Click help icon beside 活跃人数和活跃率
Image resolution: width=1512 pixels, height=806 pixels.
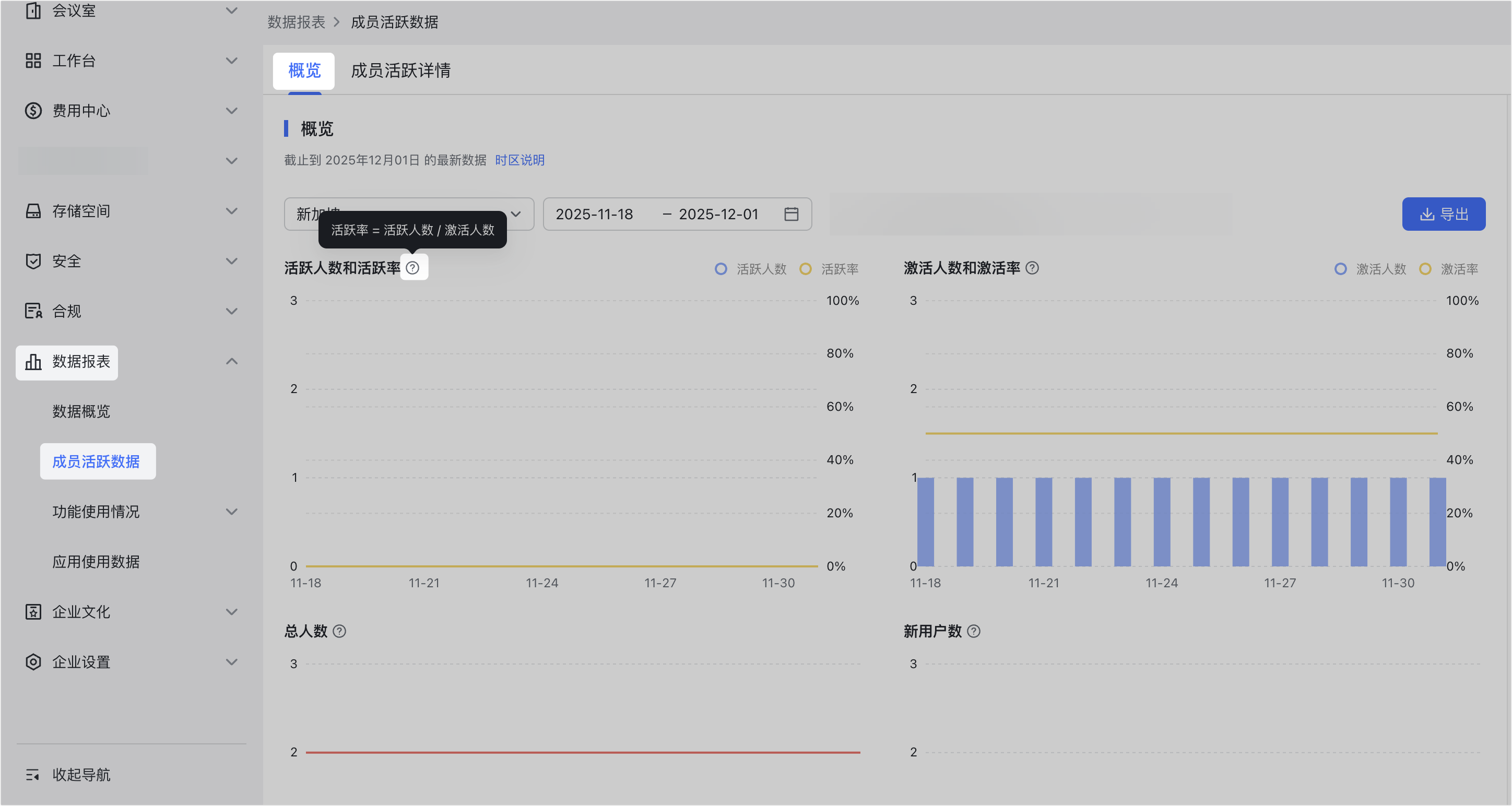pyautogui.click(x=412, y=268)
